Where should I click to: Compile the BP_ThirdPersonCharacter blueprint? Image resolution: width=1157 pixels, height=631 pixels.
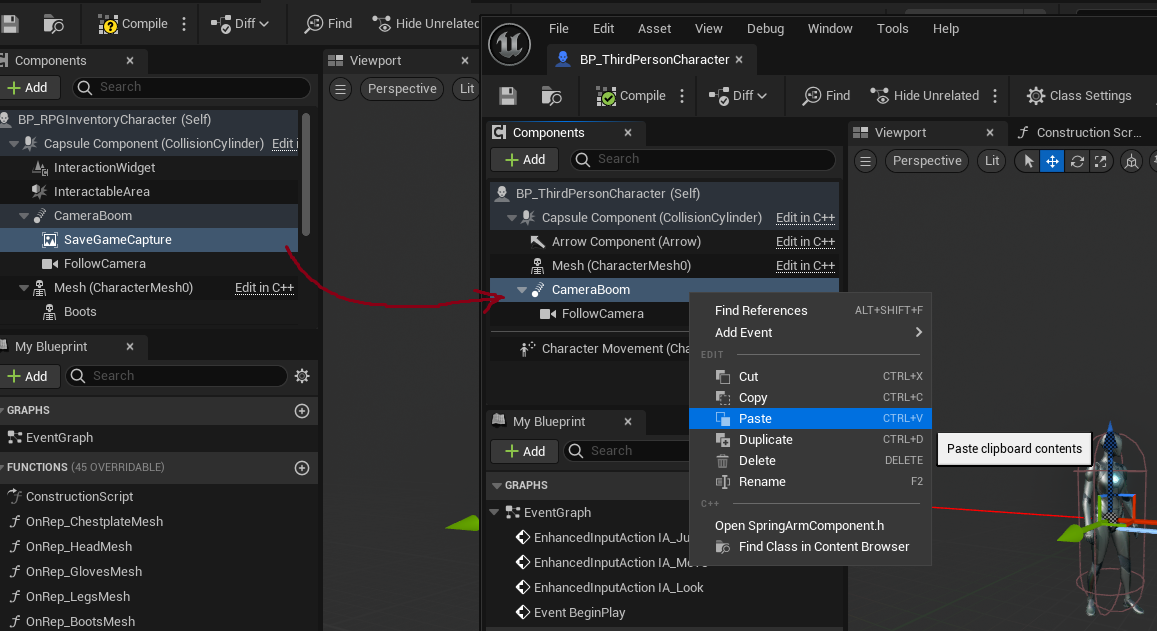pos(631,96)
